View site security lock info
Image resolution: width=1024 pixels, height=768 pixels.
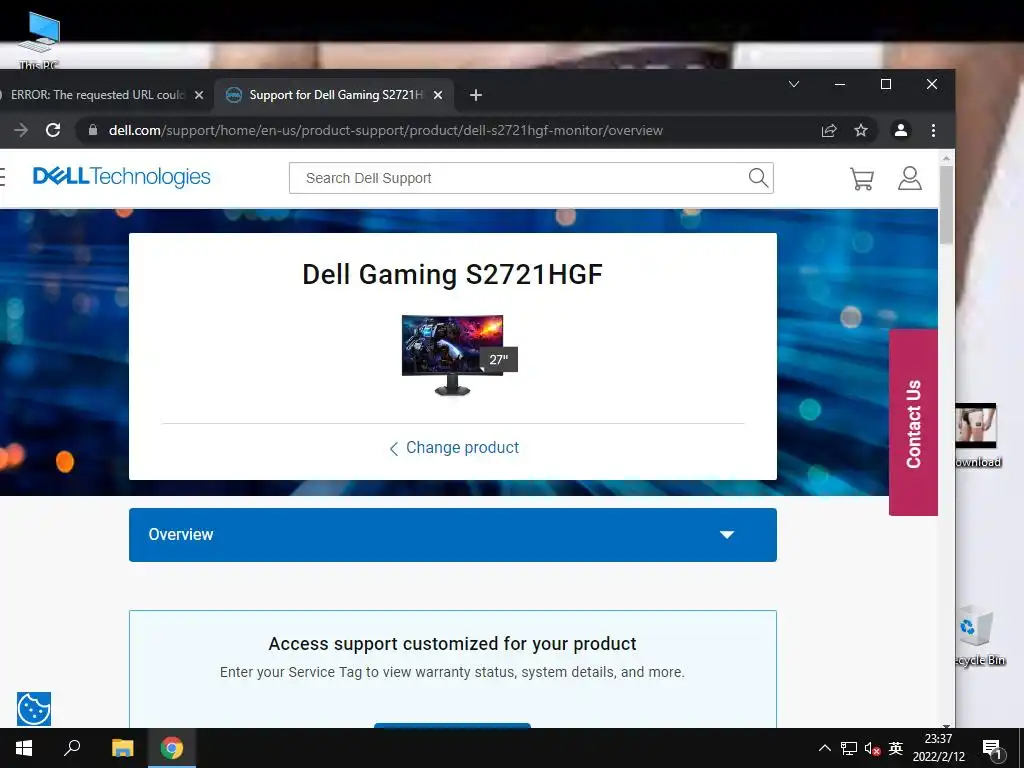pos(93,130)
